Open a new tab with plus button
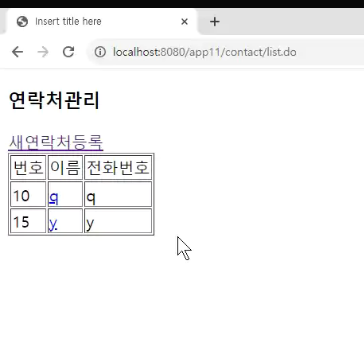 click(215, 22)
